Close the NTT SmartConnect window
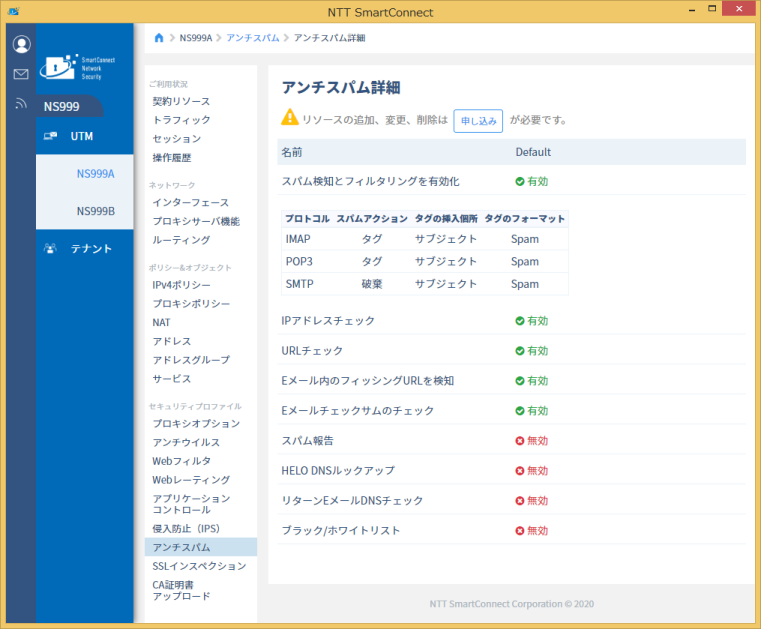The height and width of the screenshot is (629, 761). coord(739,9)
